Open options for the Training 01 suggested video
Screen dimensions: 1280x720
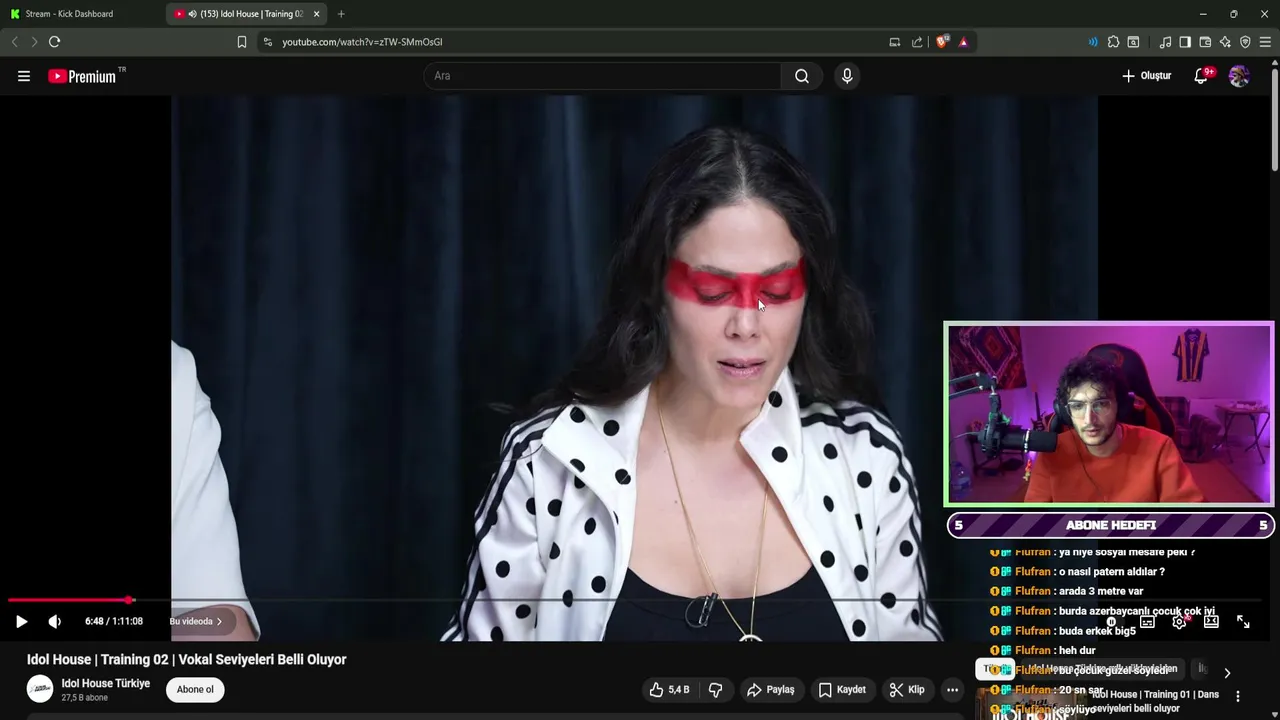1238,696
